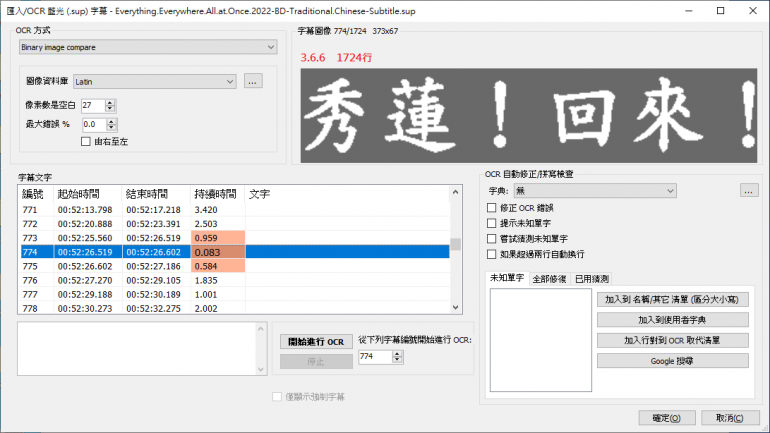Click the pixels-is-space field showing 27
The image size is (770, 433).
[93, 105]
